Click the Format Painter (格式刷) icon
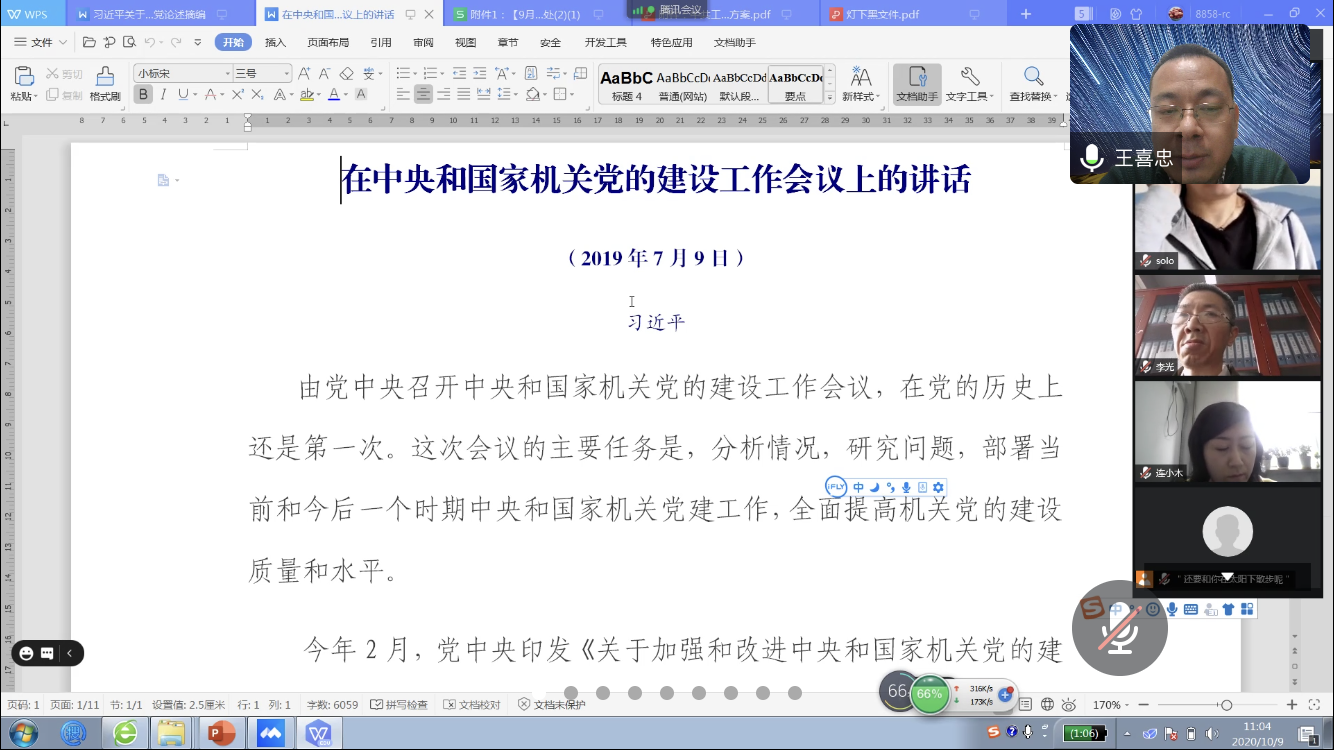 click(x=104, y=77)
